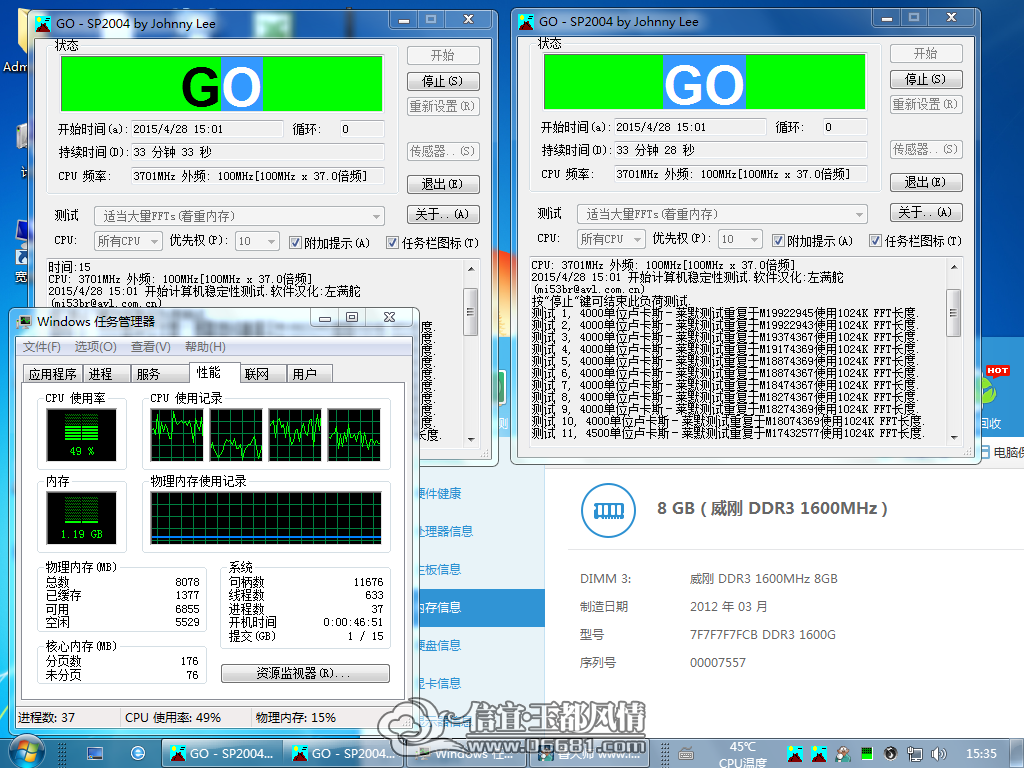This screenshot has height=768, width=1024.
Task: Select 处理器信息 sidebar item in background app
Action: click(481, 532)
